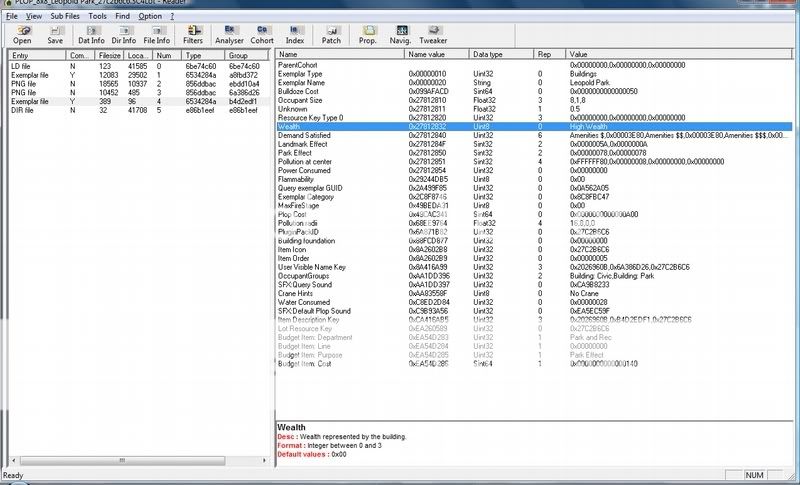Open the Cohort tool
800x485 pixels.
[262, 35]
